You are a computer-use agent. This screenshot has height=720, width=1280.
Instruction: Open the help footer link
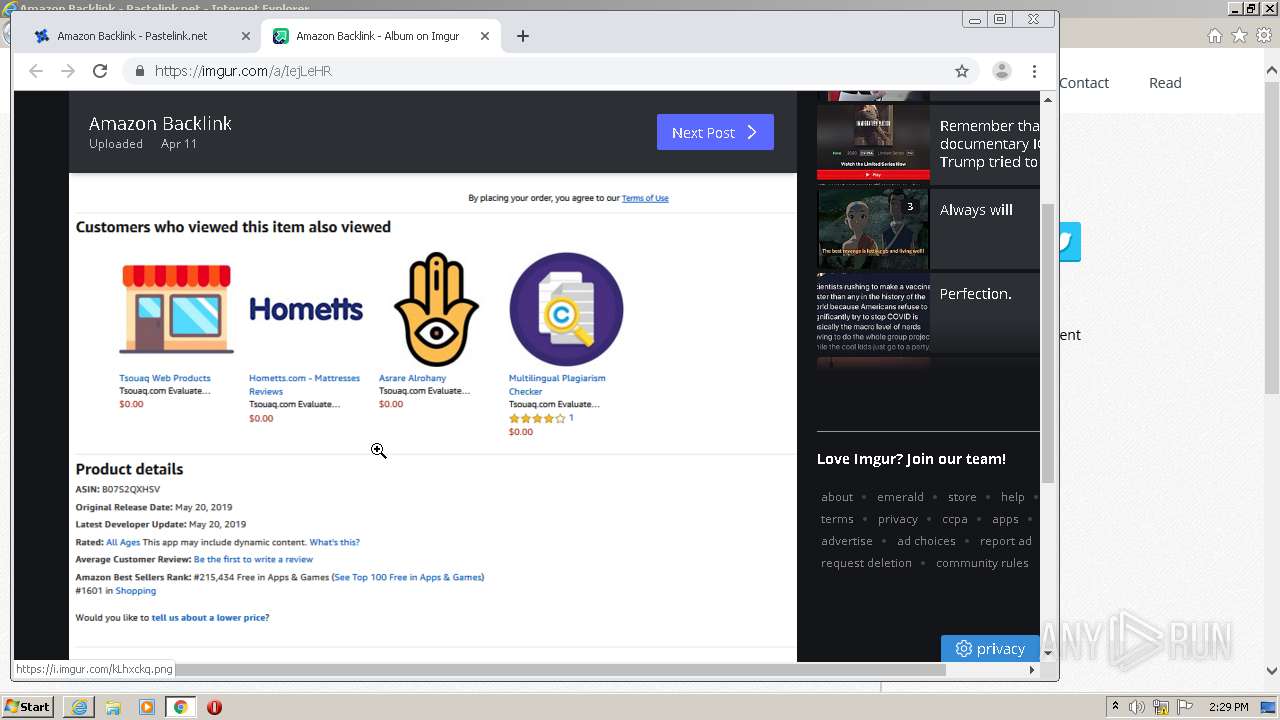[x=1013, y=497]
